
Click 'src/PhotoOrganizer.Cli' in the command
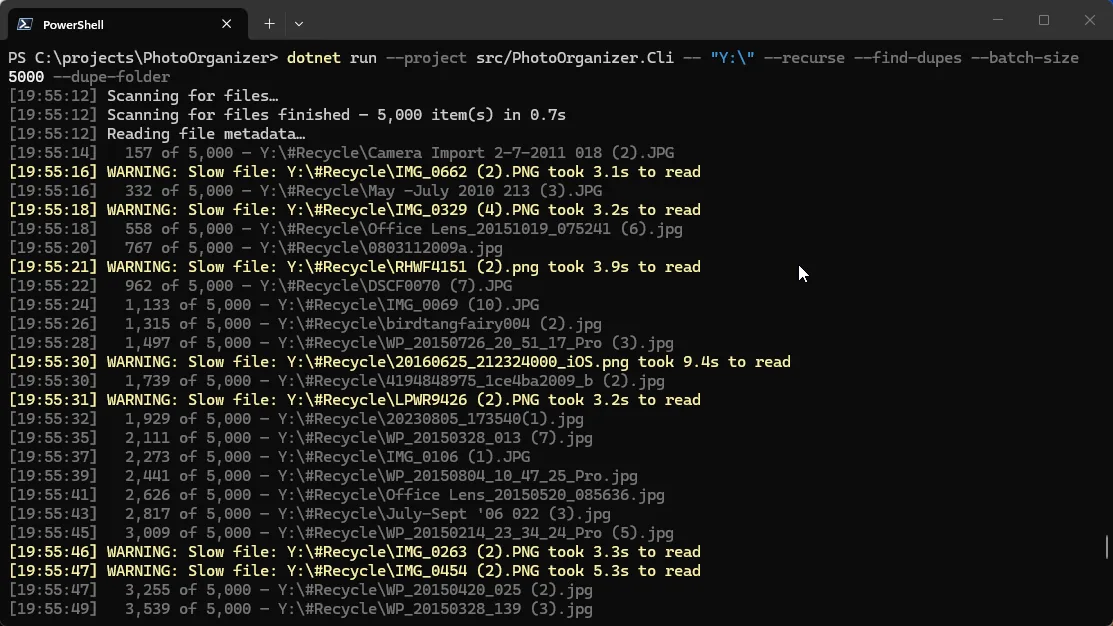(x=574, y=57)
